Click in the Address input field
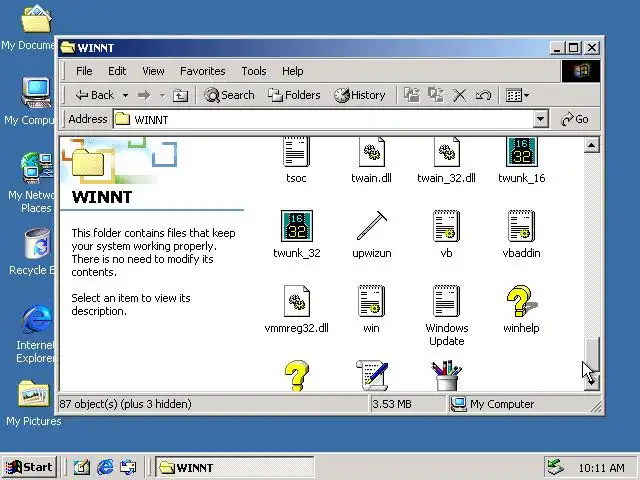 click(x=322, y=119)
